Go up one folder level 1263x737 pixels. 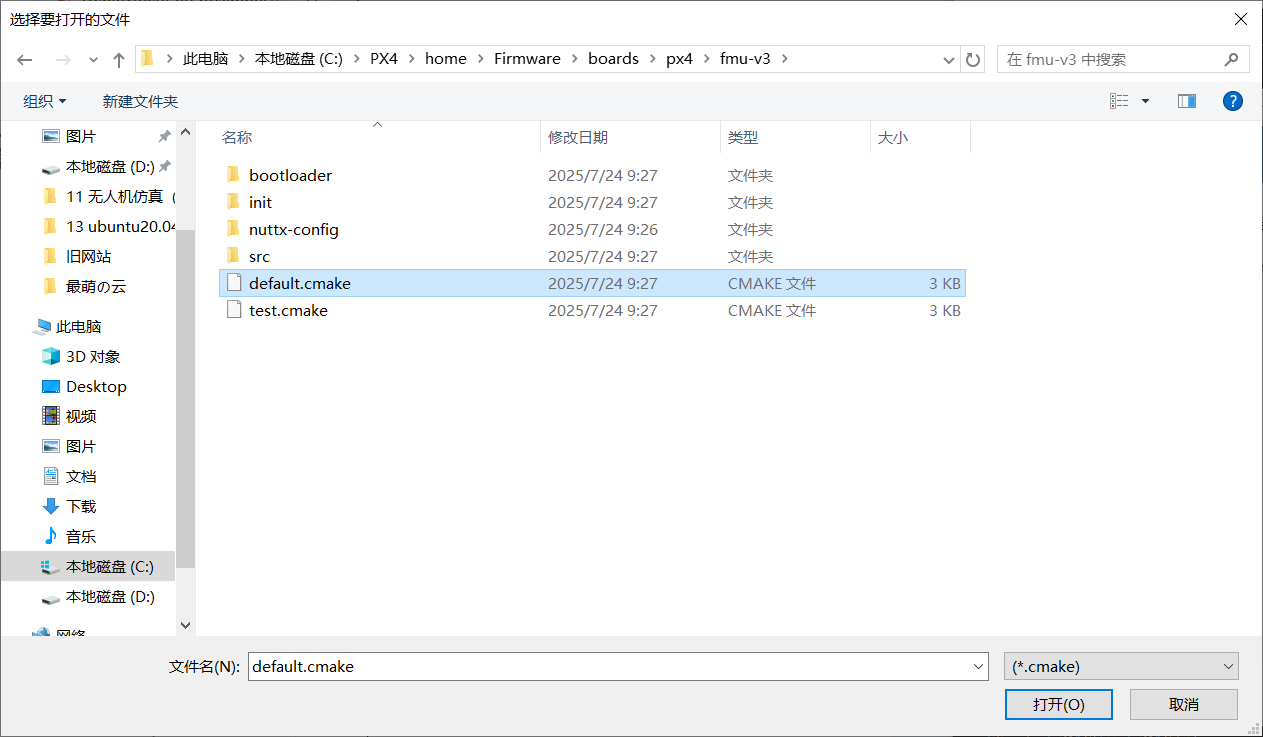click(119, 59)
